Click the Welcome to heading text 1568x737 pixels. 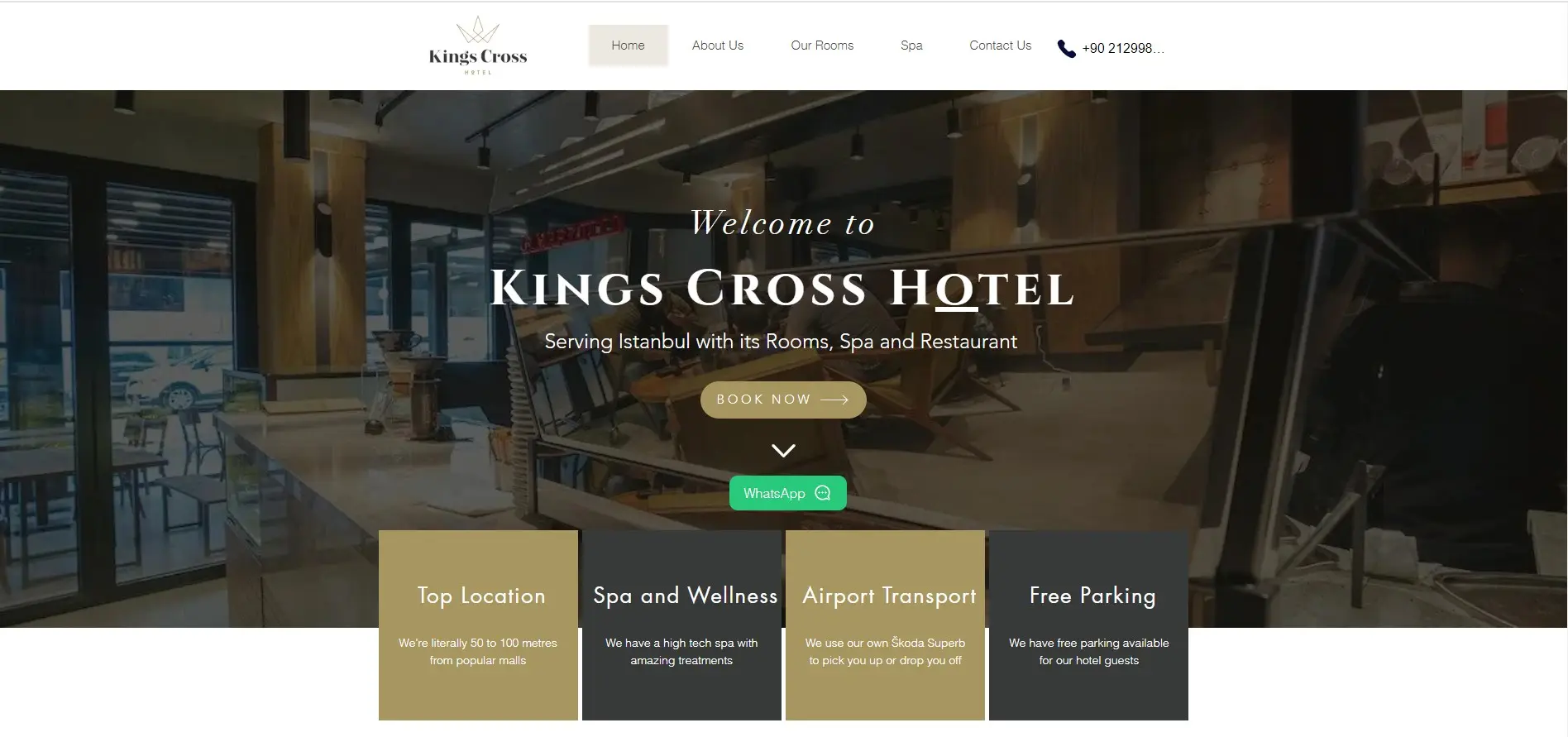tap(782, 223)
